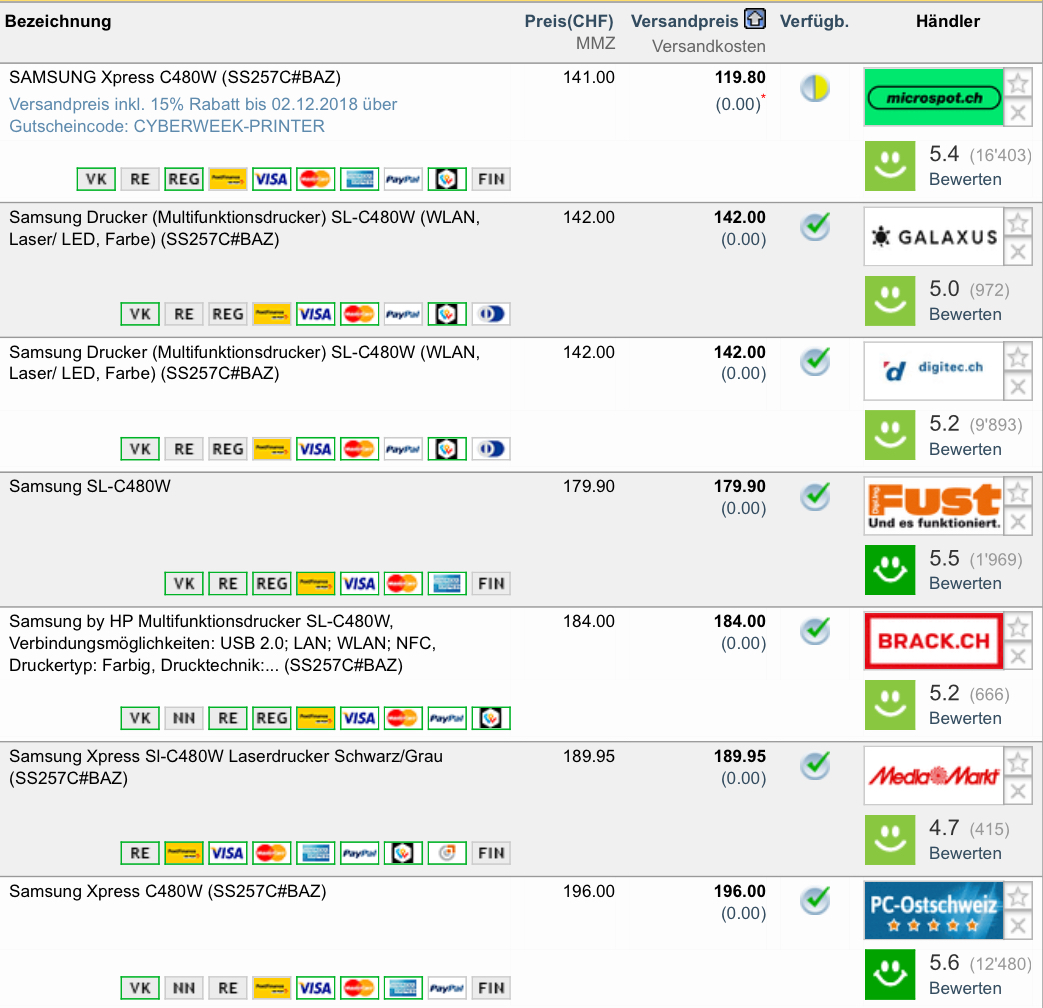Click the availability checkmark in the BRACK.CH row
Screen dimensions: 1043x1008
[x=816, y=631]
